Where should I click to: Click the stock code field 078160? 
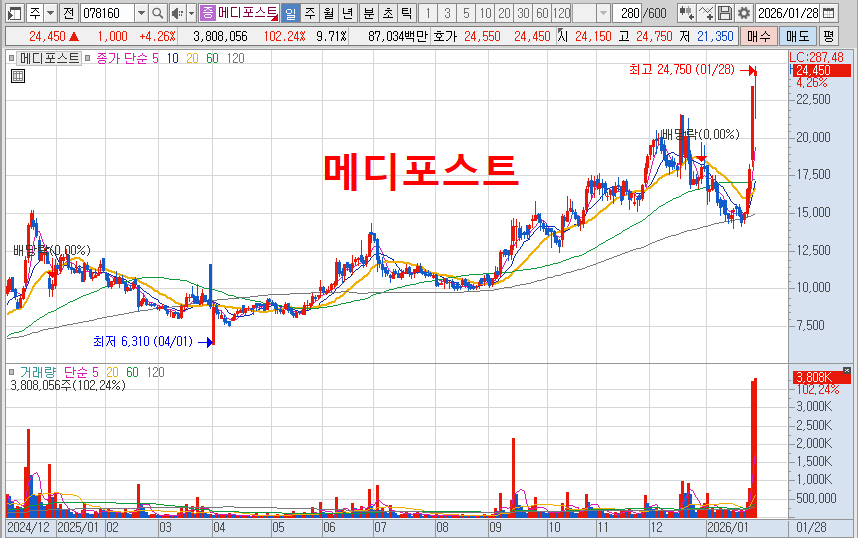pos(107,13)
